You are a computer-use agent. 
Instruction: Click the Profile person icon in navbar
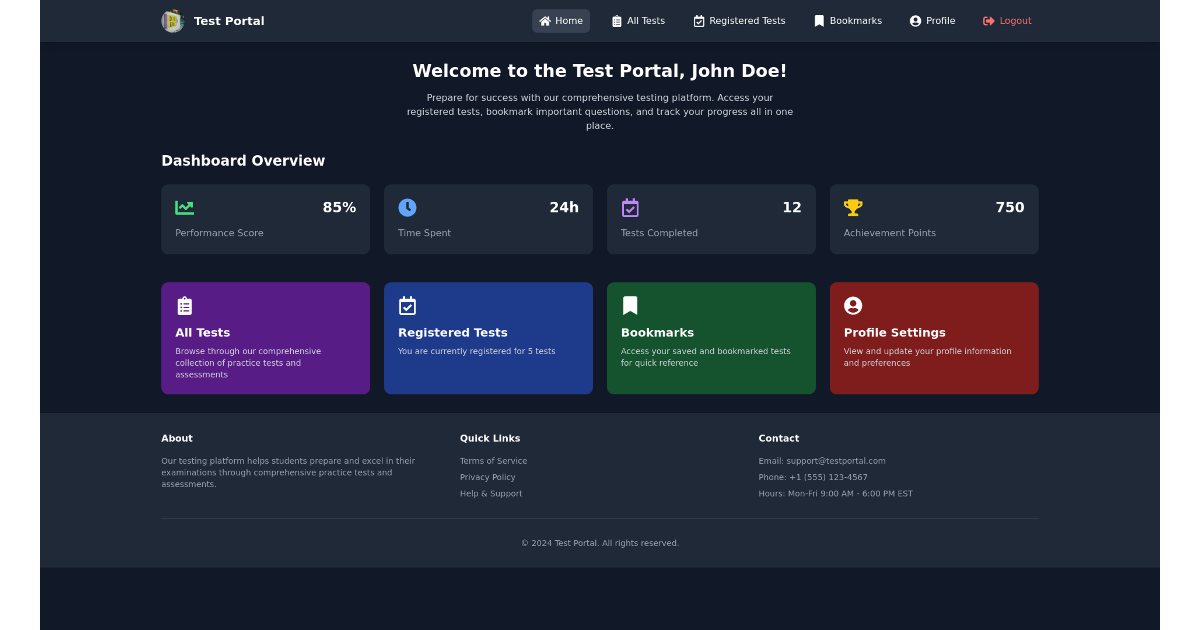coord(913,20)
